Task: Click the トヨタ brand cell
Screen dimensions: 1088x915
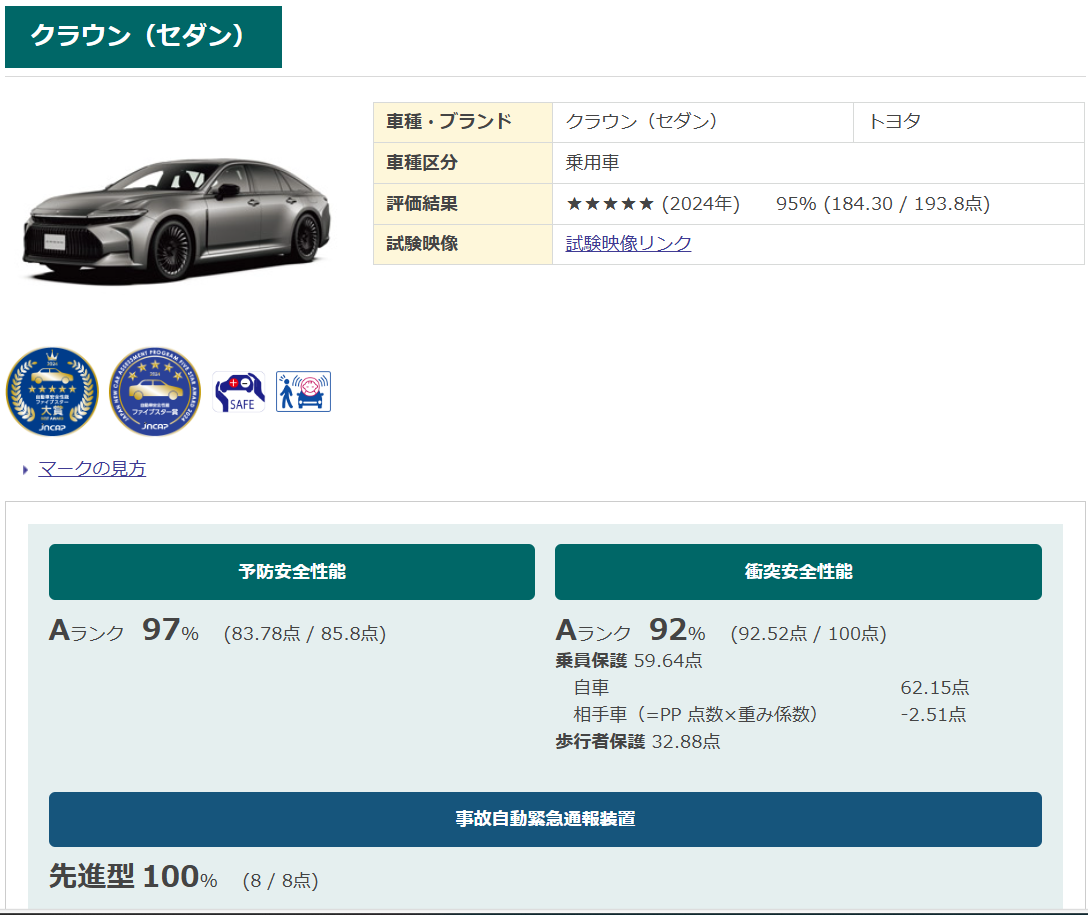Action: (969, 122)
